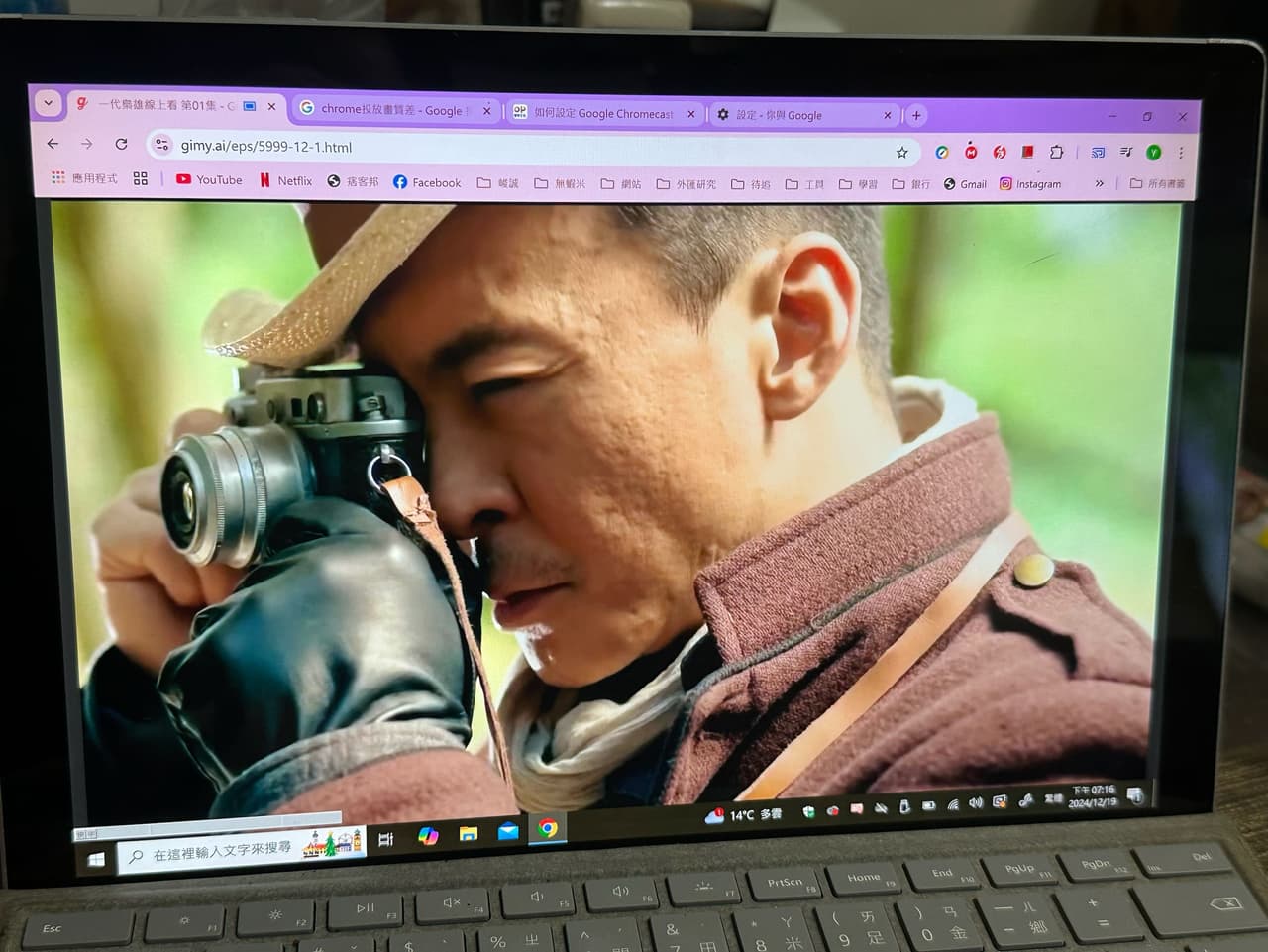Go back to the previous page
The height and width of the screenshot is (952, 1268).
(53, 144)
